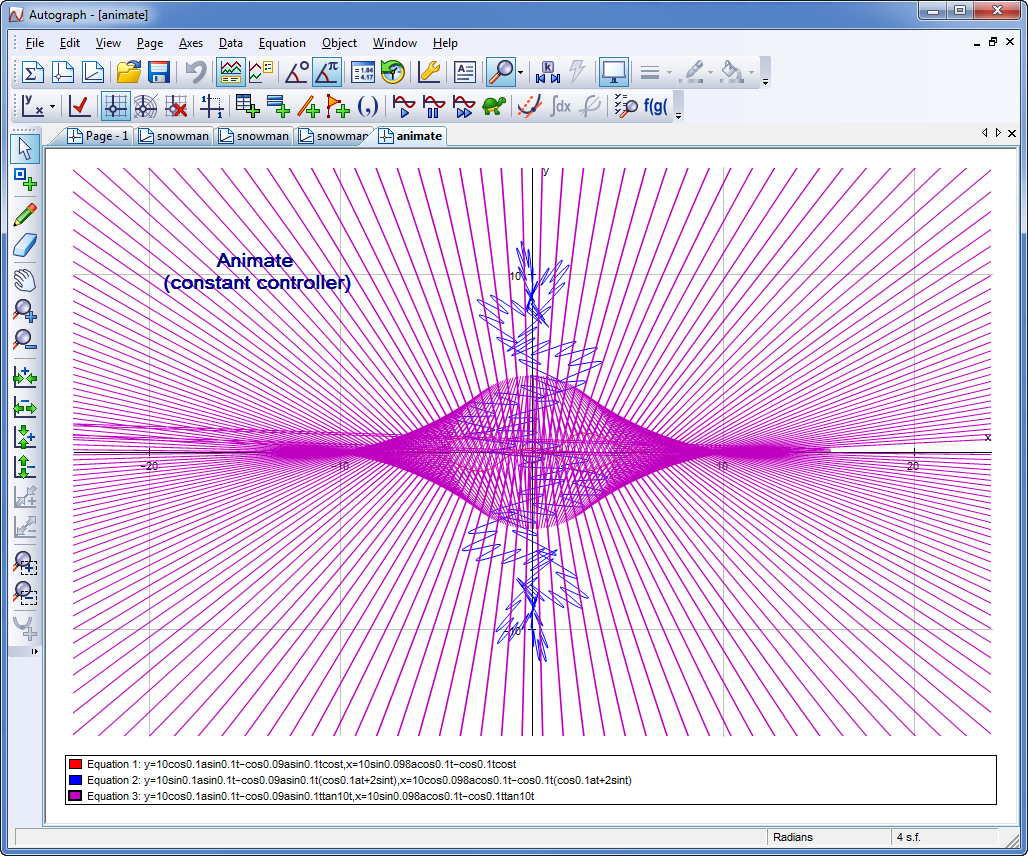Open the Object menu

[x=339, y=43]
